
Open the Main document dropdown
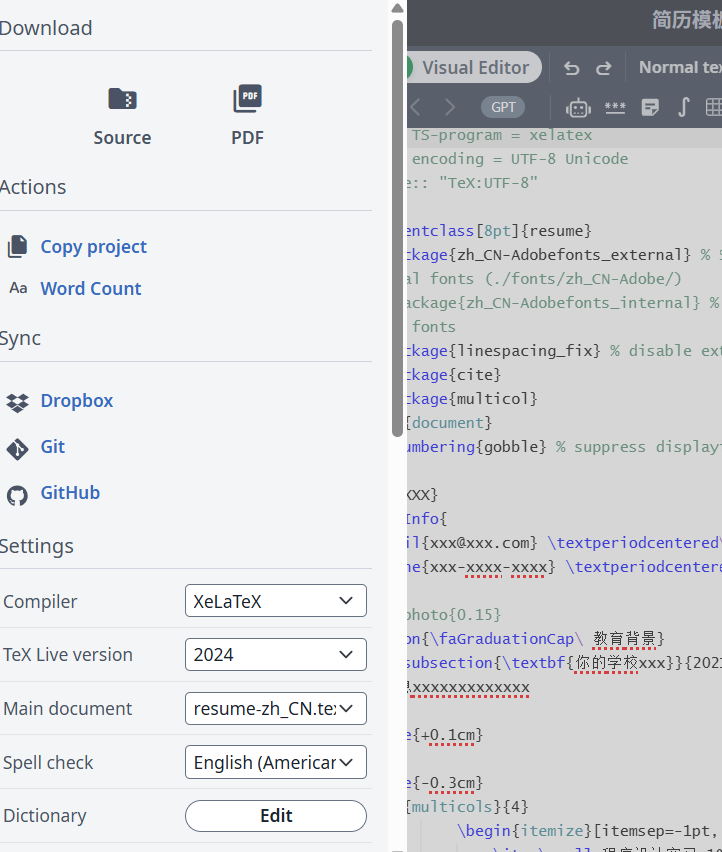(x=276, y=709)
